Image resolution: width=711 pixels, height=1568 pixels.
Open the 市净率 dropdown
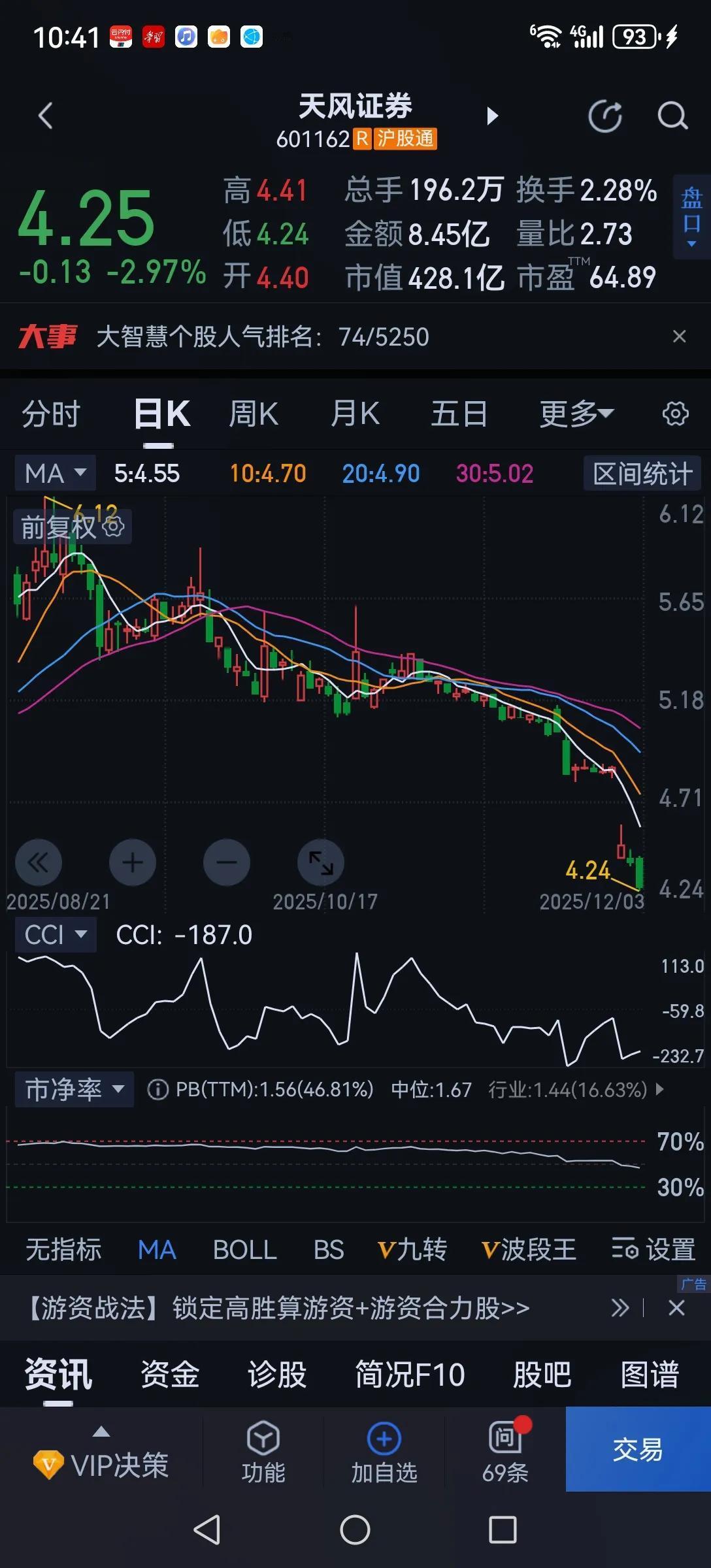[74, 1089]
